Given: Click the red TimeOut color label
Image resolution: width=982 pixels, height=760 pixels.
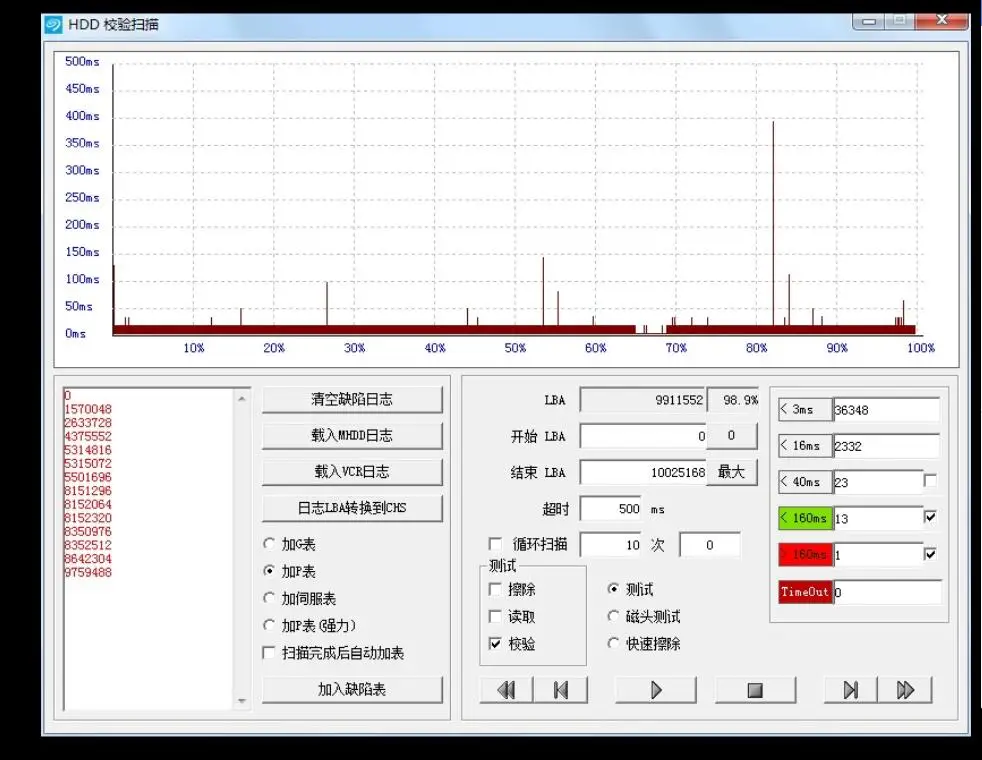Looking at the screenshot, I should click(x=805, y=592).
